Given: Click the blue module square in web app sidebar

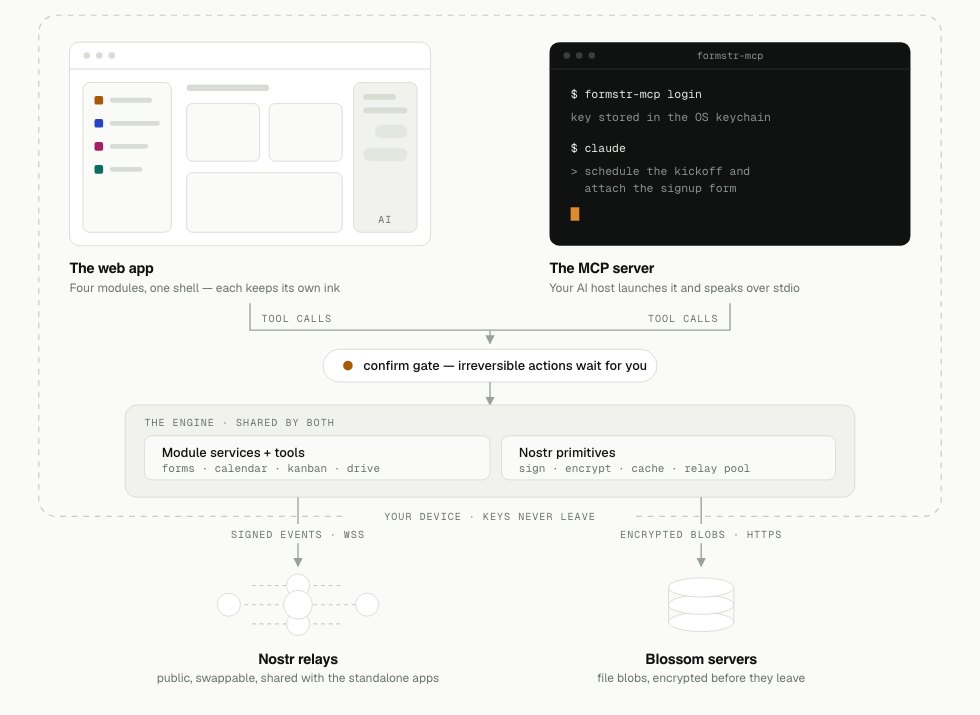Looking at the screenshot, I should pyautogui.click(x=99, y=123).
